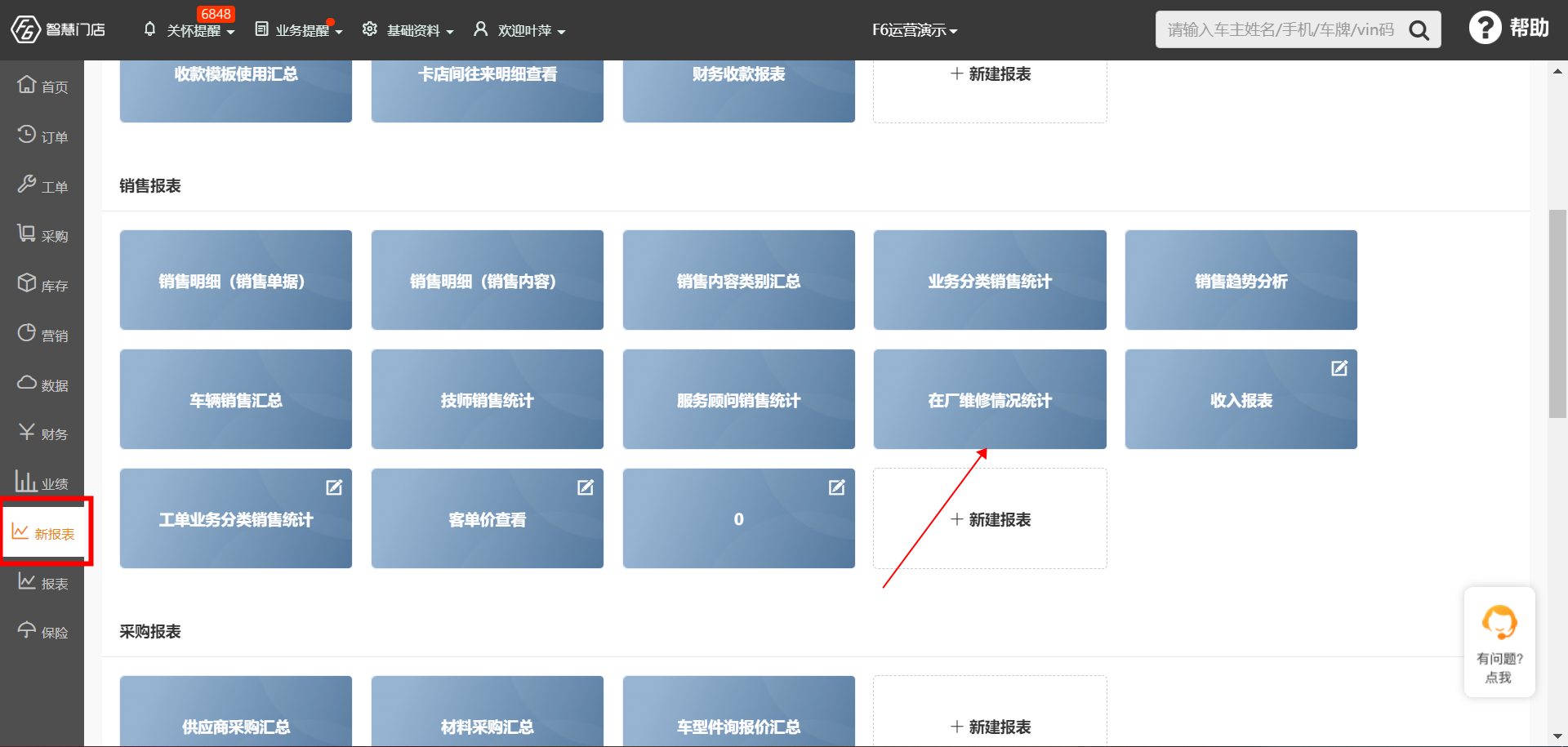Click 新建报表 in 销售报表 section
The width and height of the screenshot is (1568, 747).
990,518
